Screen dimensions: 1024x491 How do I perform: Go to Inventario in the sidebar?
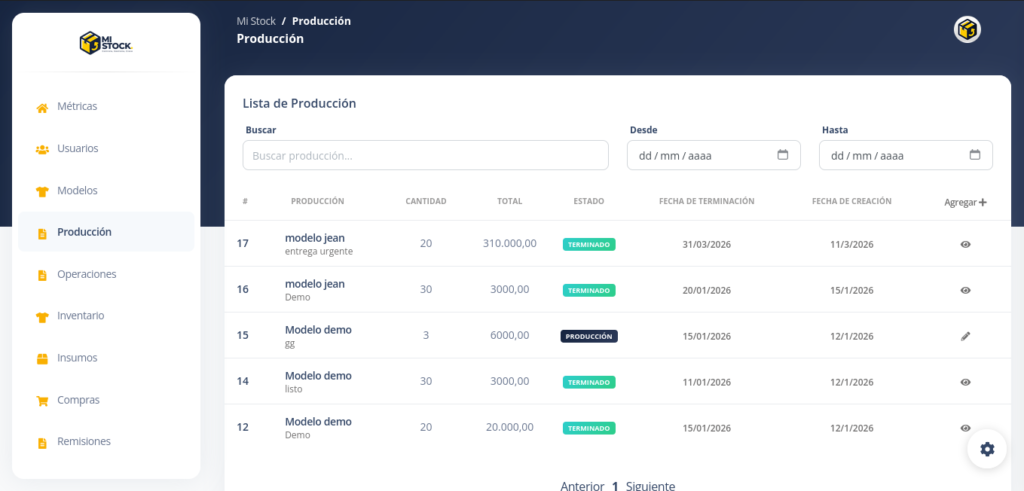[81, 316]
